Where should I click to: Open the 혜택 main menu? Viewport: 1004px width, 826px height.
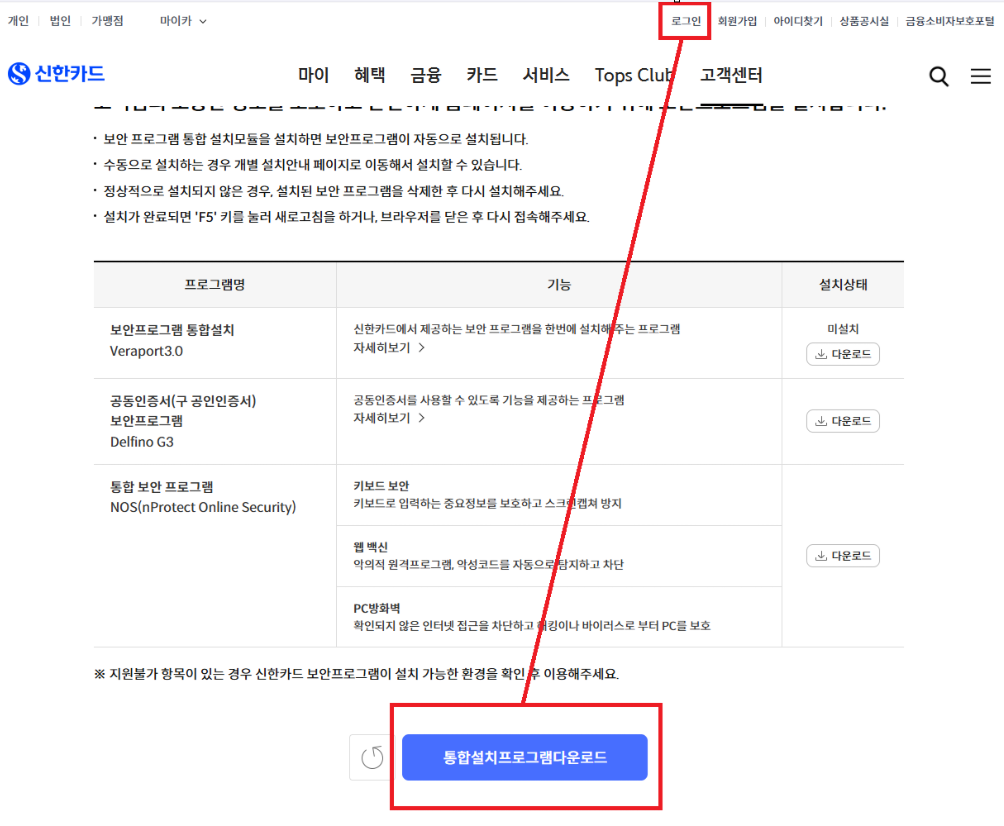click(369, 75)
